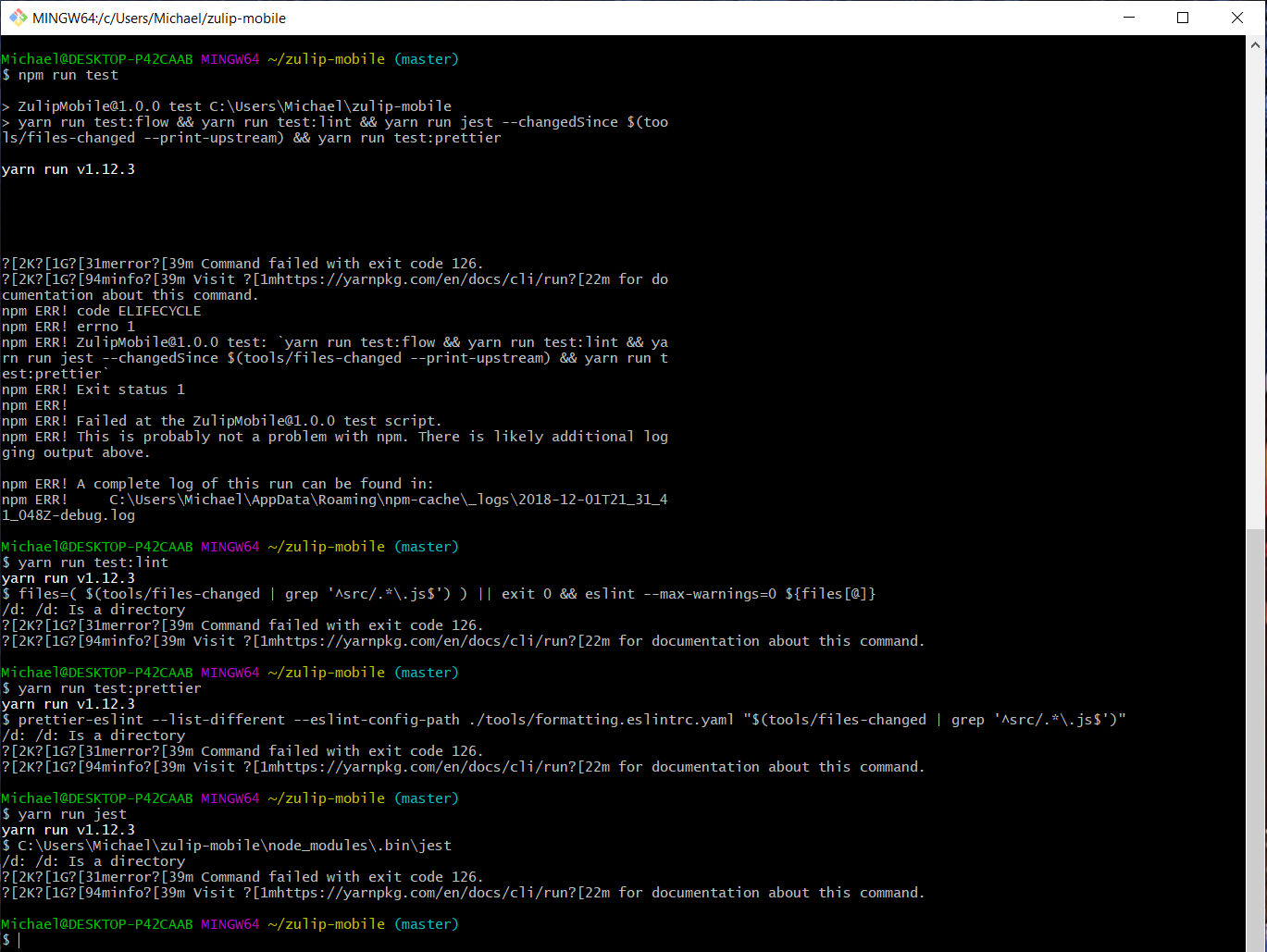The width and height of the screenshot is (1267, 952).
Task: Click the 'yarn run v1.12.3' version text
Action: click(x=67, y=168)
